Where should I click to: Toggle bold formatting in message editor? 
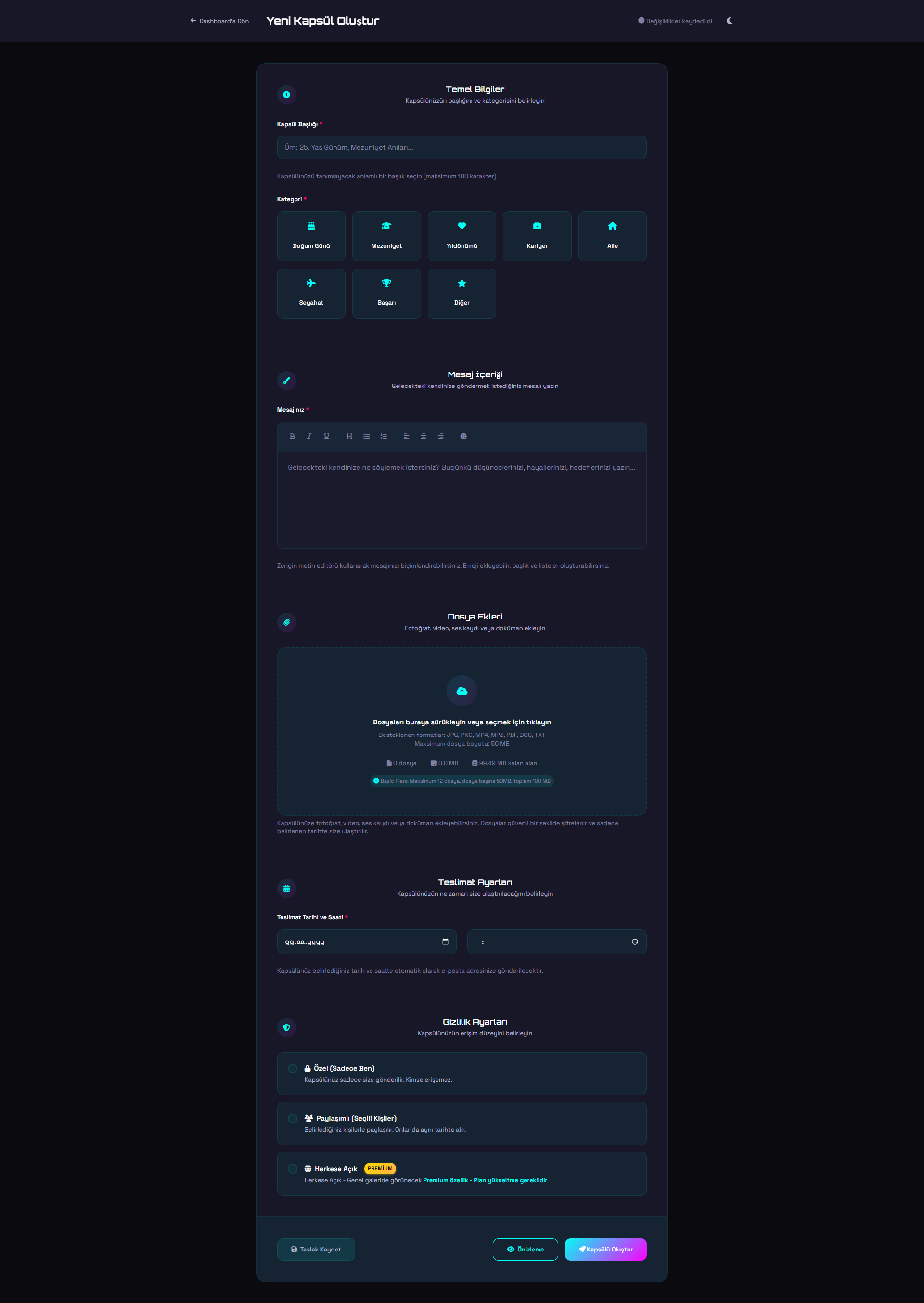(292, 437)
